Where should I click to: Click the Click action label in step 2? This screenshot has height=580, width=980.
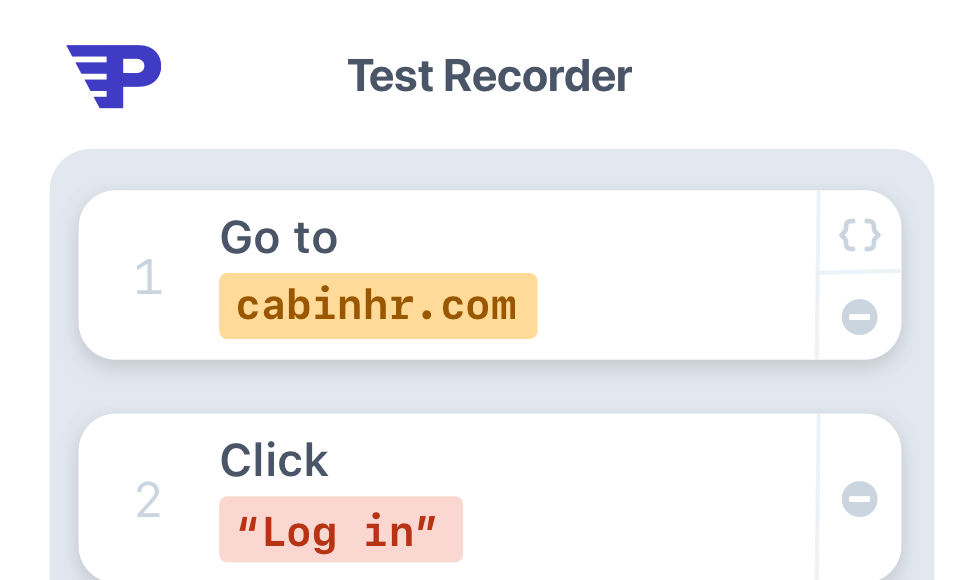[274, 461]
